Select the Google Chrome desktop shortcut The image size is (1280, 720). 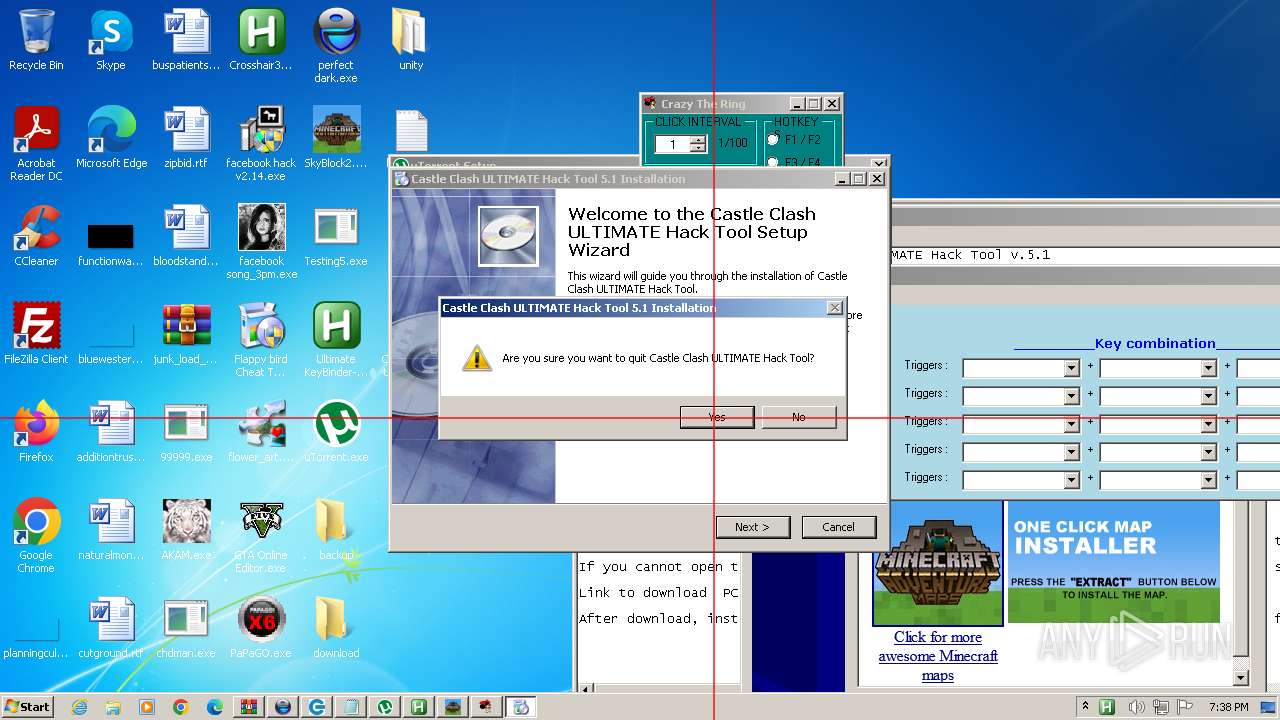click(x=36, y=536)
